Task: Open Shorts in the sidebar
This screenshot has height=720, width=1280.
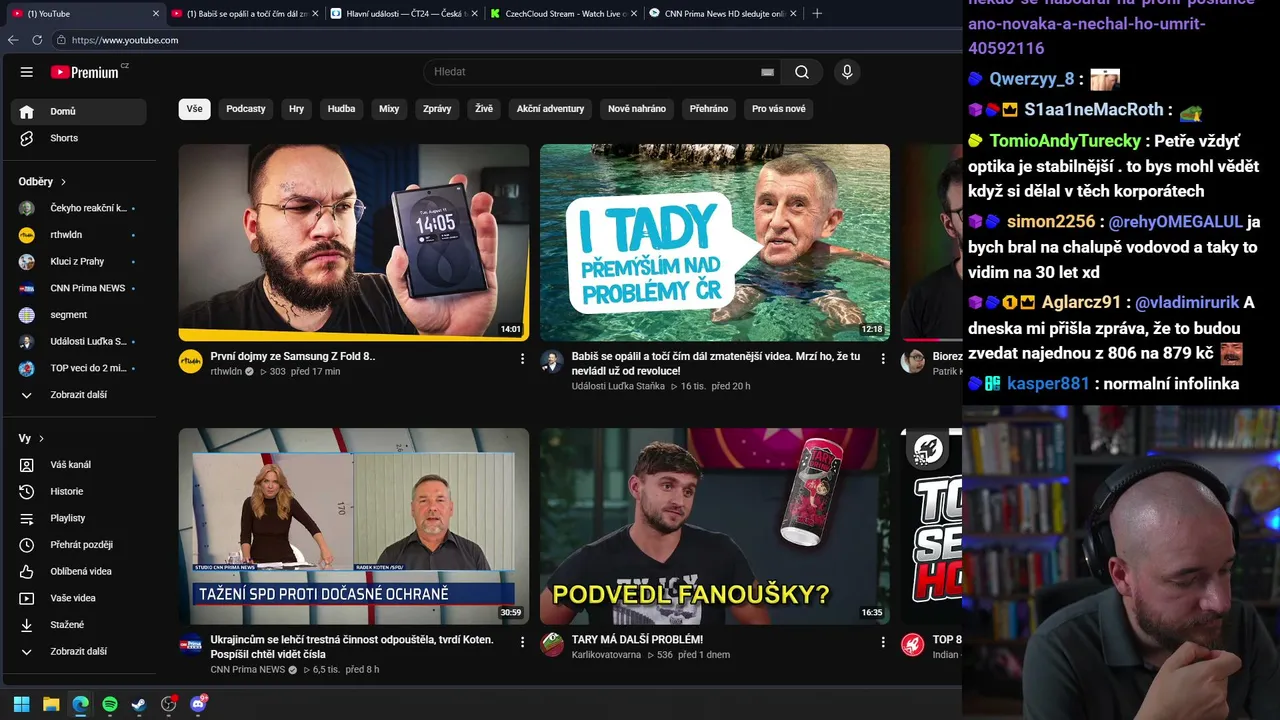Action: [x=78, y=138]
